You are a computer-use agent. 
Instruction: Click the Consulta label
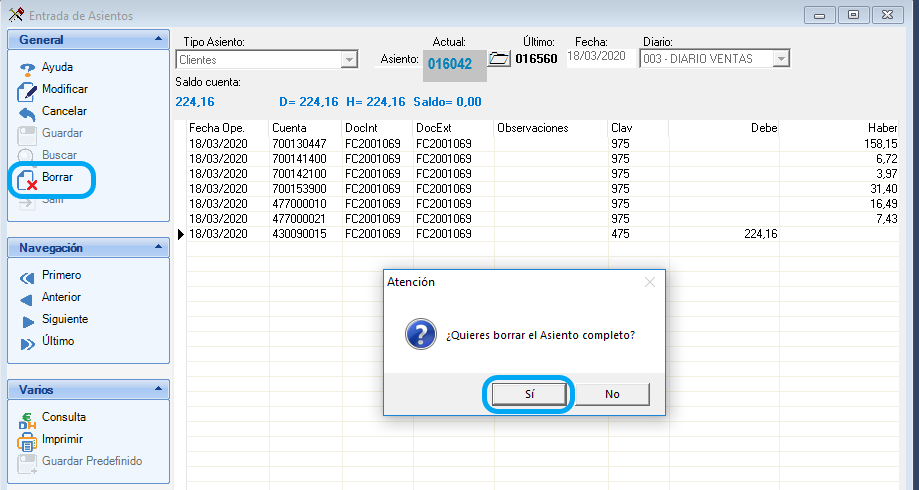point(64,417)
